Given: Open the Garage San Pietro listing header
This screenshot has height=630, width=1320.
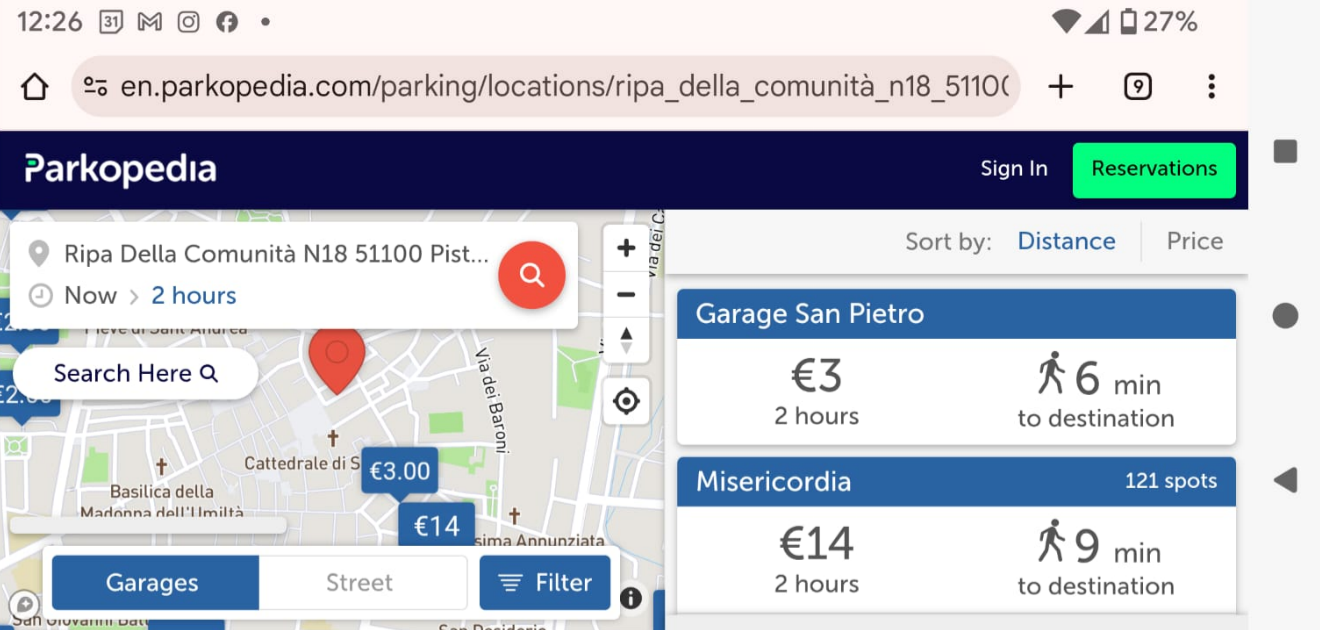Looking at the screenshot, I should (x=956, y=314).
